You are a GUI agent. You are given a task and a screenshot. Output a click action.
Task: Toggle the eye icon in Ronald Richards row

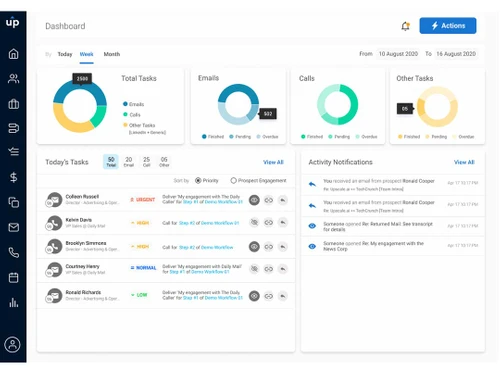click(x=254, y=296)
